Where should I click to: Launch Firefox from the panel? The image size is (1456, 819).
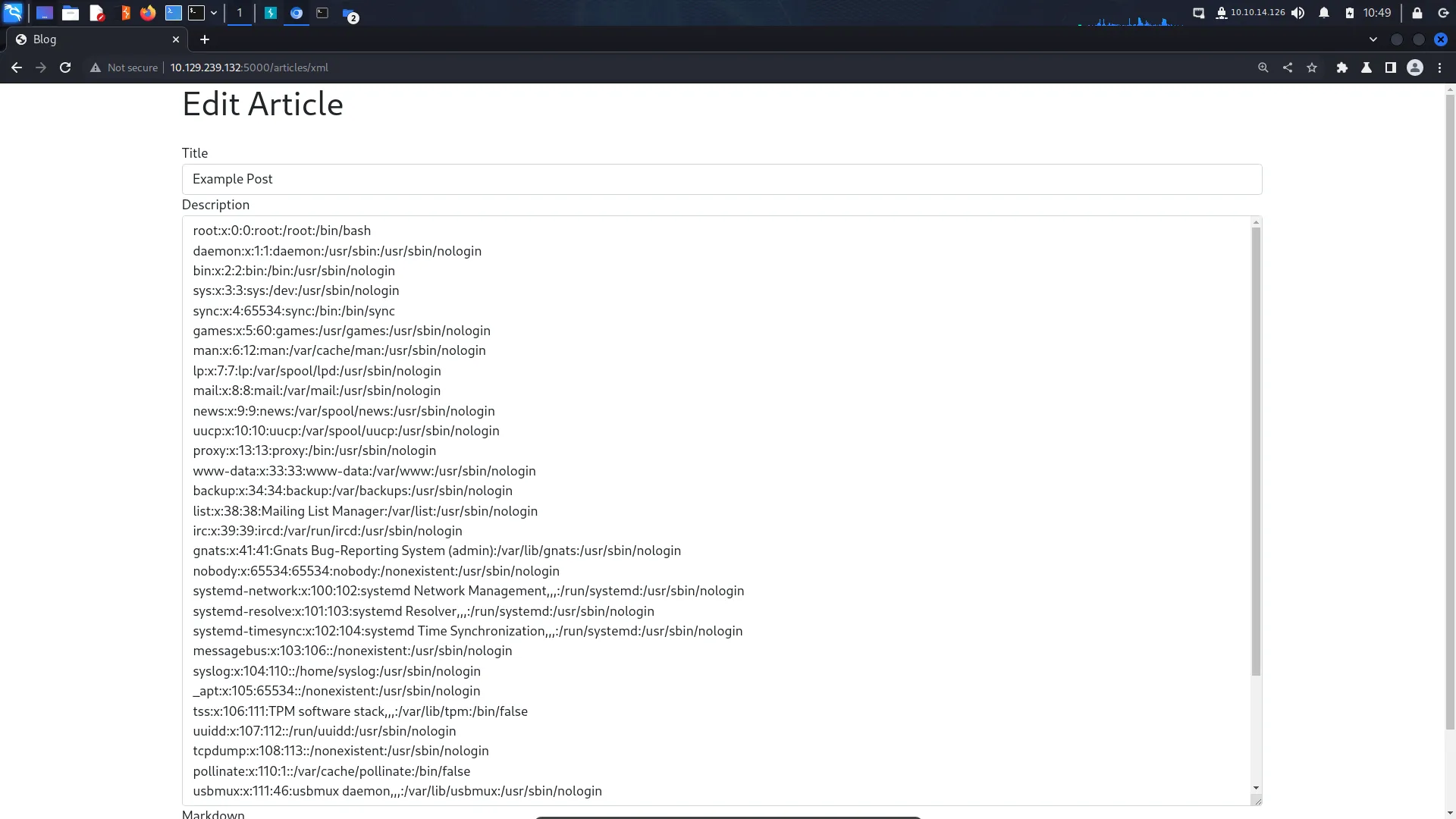148,13
